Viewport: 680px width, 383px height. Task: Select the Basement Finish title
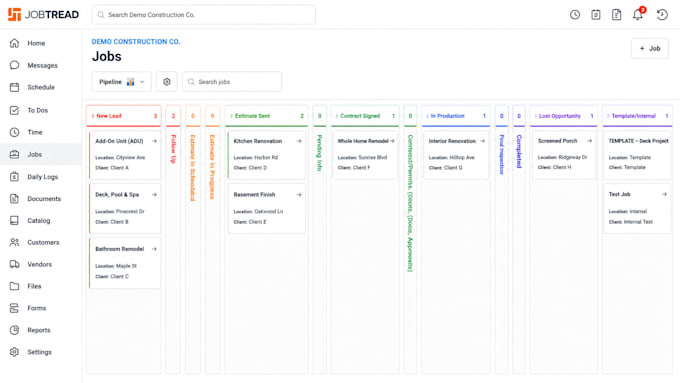[x=254, y=195]
